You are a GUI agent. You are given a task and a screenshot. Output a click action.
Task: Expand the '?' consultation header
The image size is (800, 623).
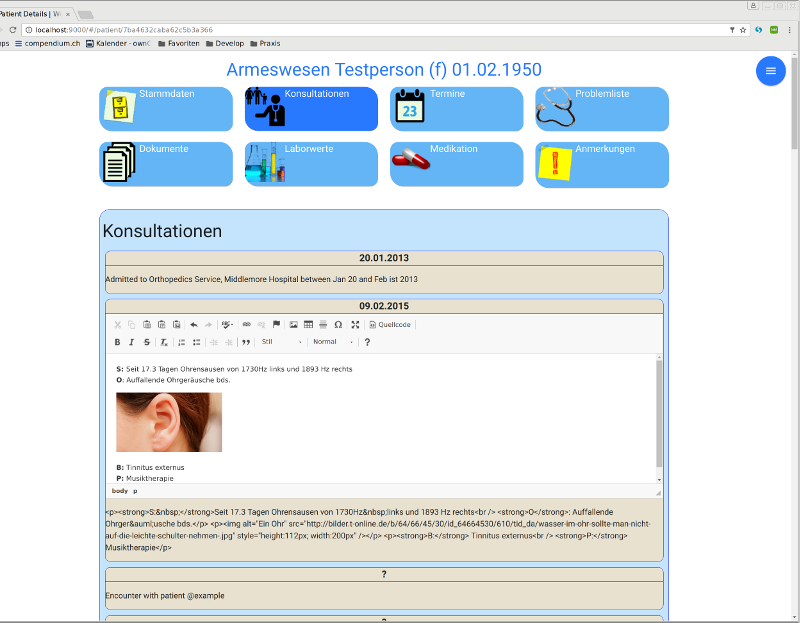pyautogui.click(x=384, y=575)
